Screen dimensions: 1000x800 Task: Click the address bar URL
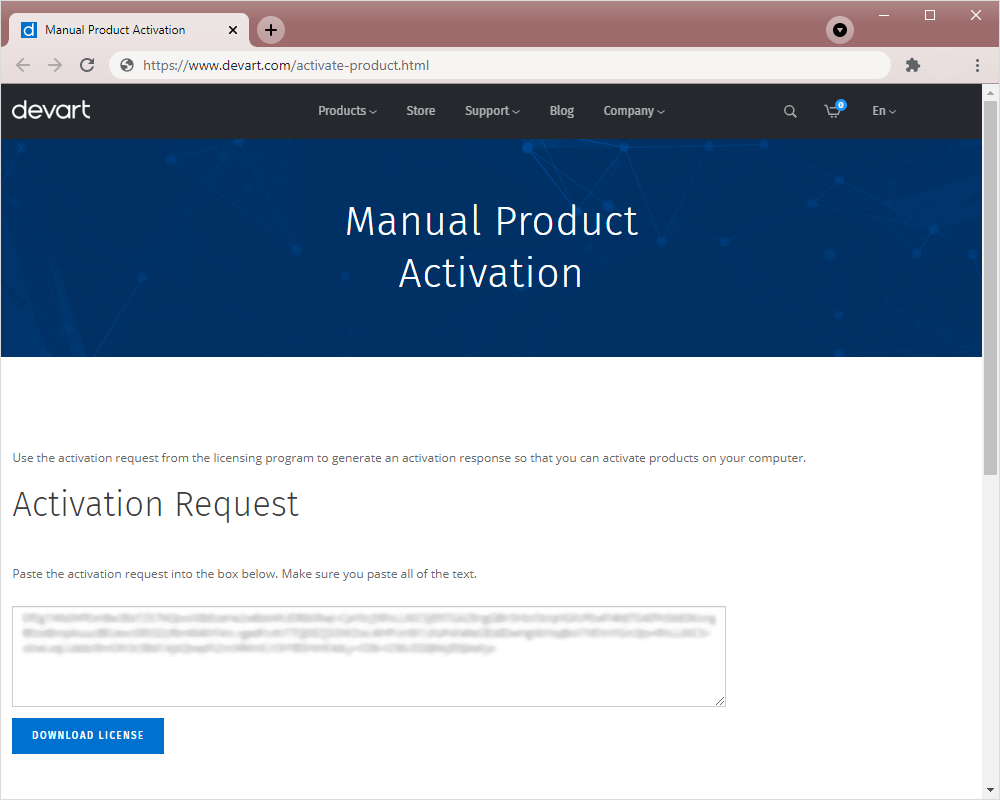(286, 65)
